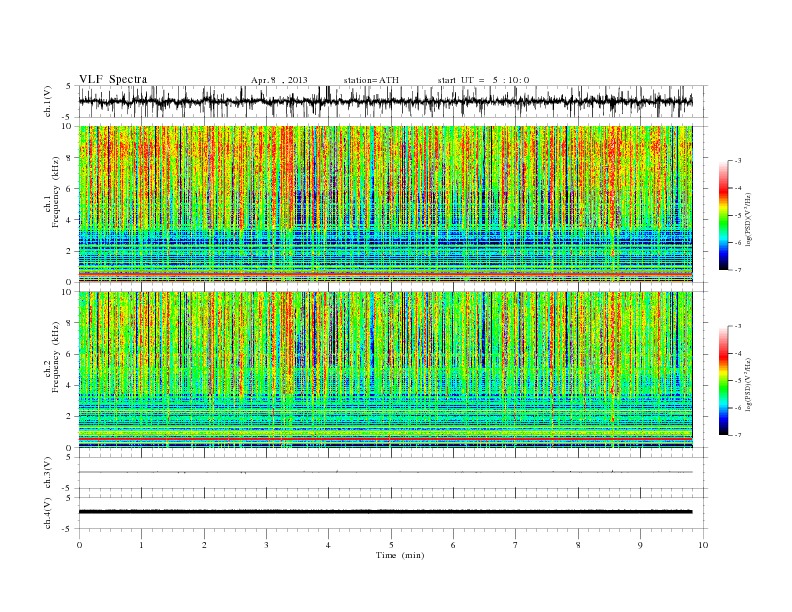Click the "log(PSD)" label beside ch.2 colorbar
792x612 pixels.
point(748,384)
